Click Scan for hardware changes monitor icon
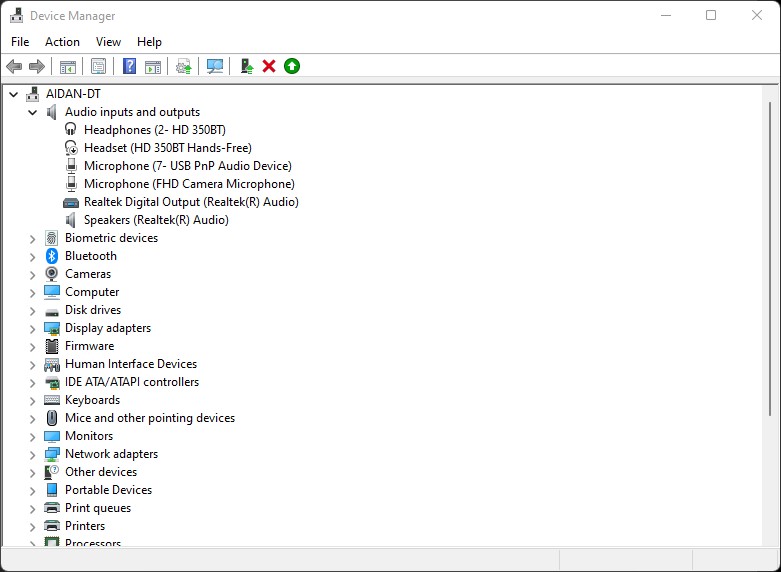Viewport: 781px width, 572px height. click(214, 66)
